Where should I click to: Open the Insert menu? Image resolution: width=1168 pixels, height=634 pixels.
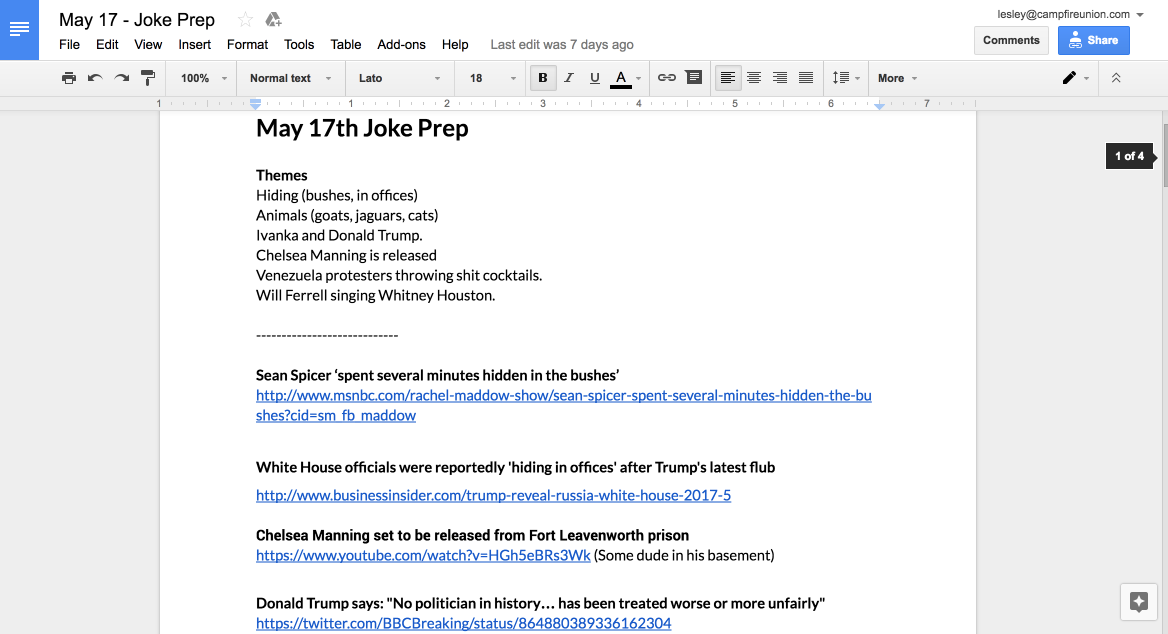tap(194, 45)
